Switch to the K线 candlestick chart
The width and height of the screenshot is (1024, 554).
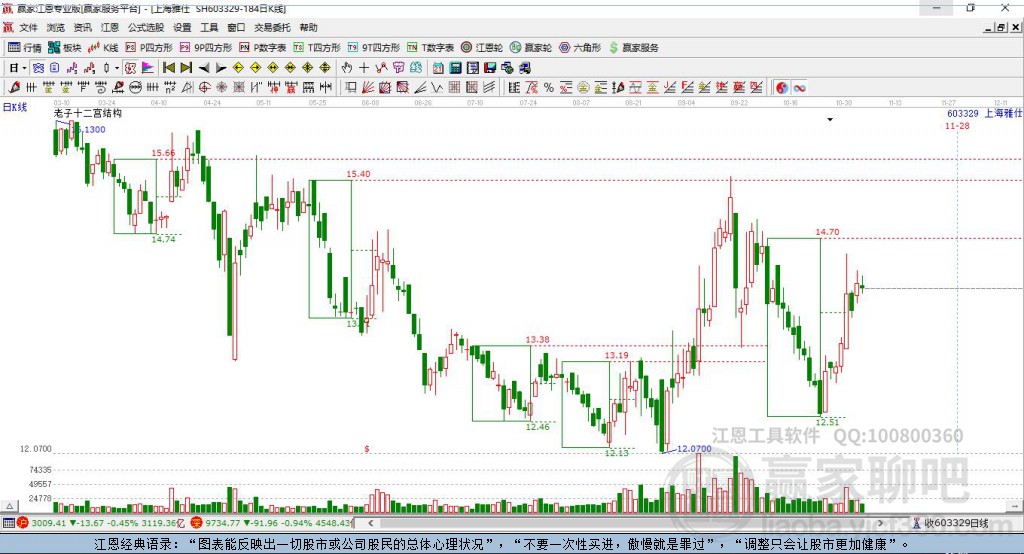103,48
